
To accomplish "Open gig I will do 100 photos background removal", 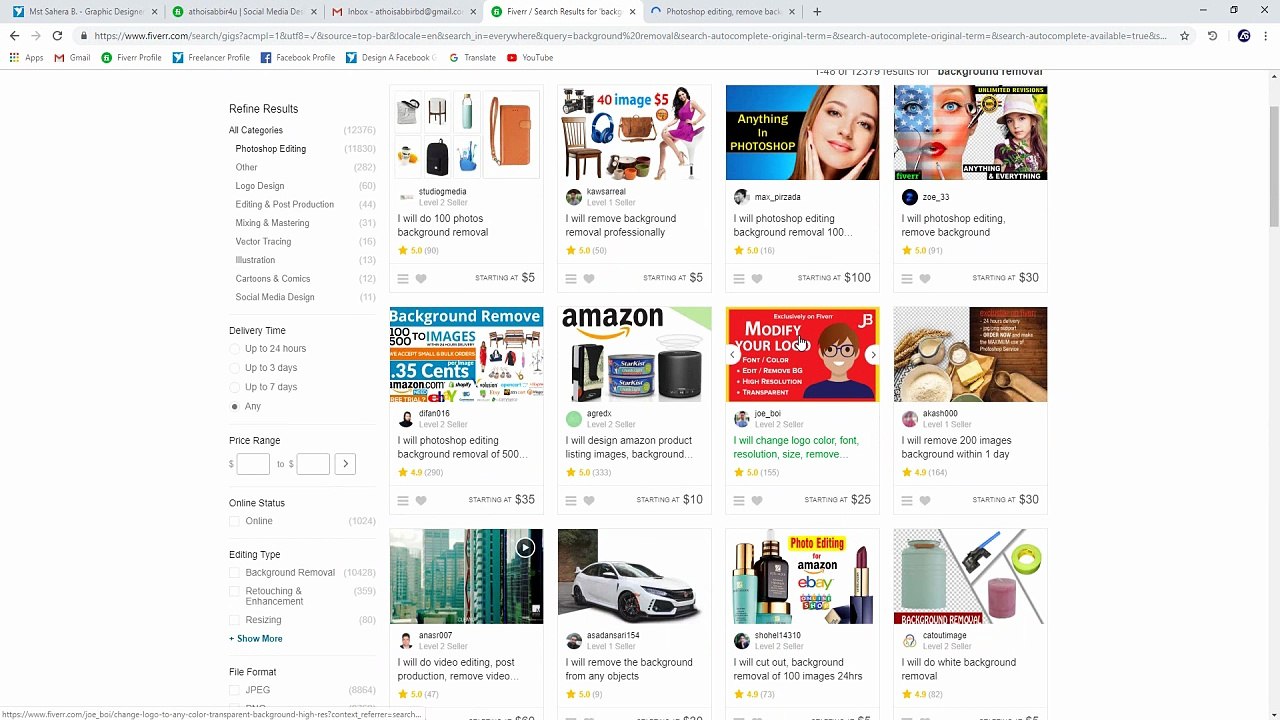I will point(442,225).
